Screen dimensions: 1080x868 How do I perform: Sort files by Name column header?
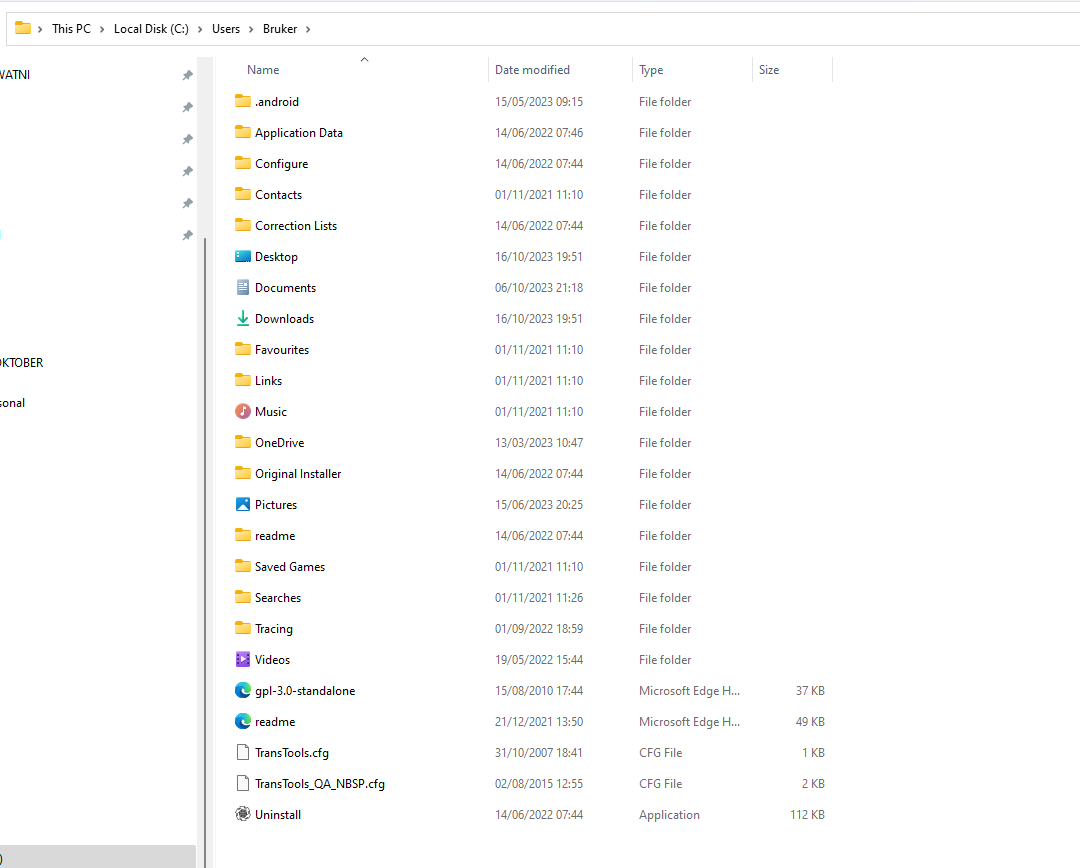click(x=264, y=70)
